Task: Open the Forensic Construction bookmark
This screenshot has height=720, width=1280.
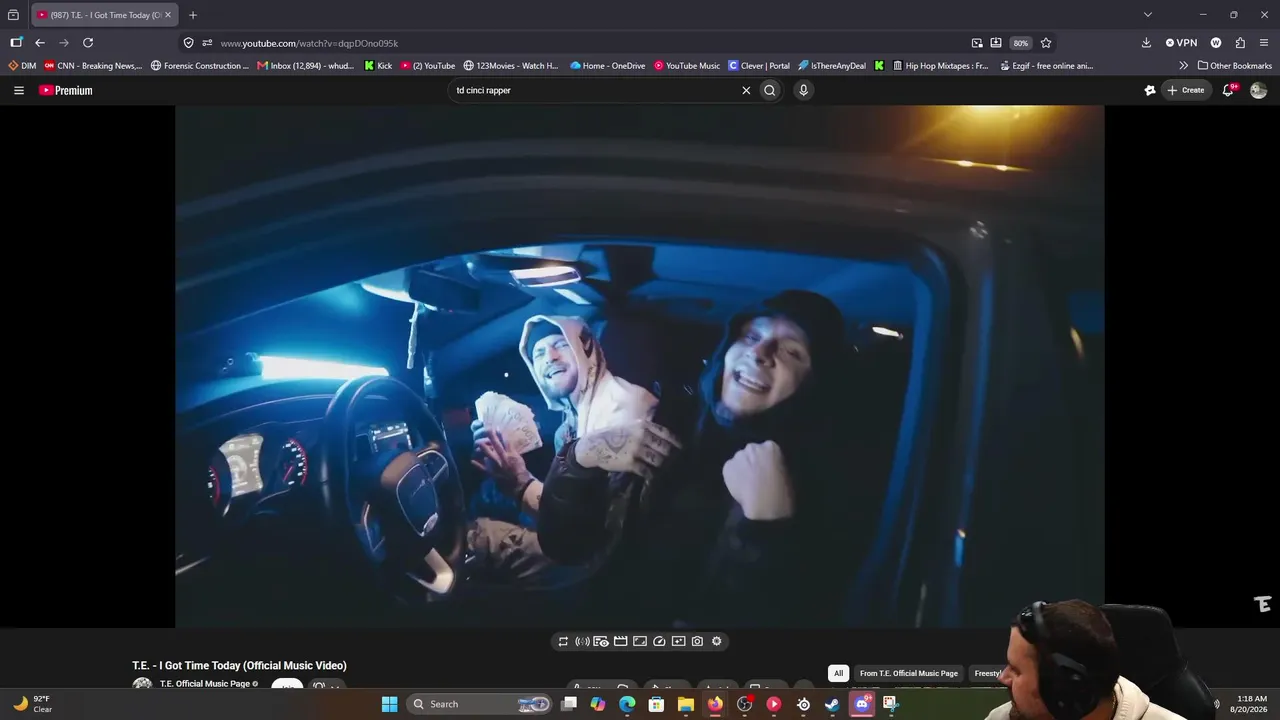Action: point(200,66)
